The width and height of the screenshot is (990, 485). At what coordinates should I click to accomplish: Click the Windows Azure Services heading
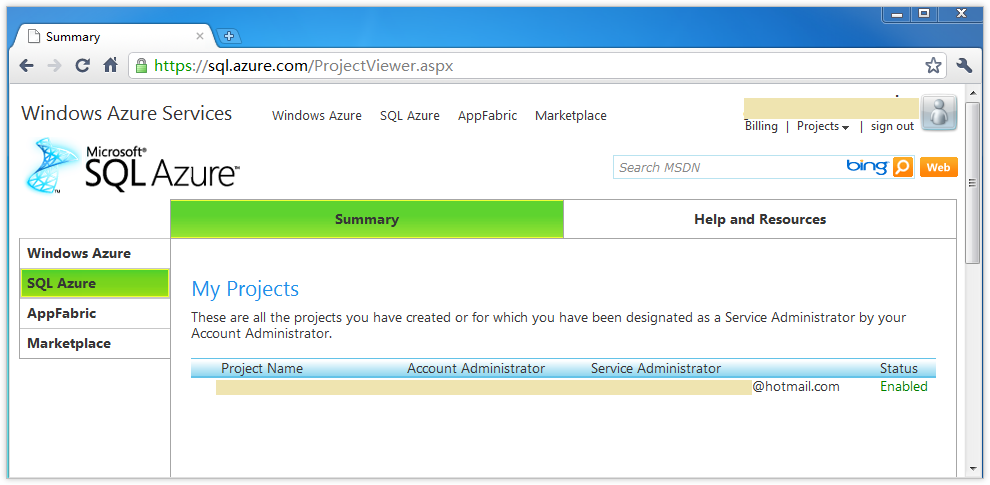[127, 114]
